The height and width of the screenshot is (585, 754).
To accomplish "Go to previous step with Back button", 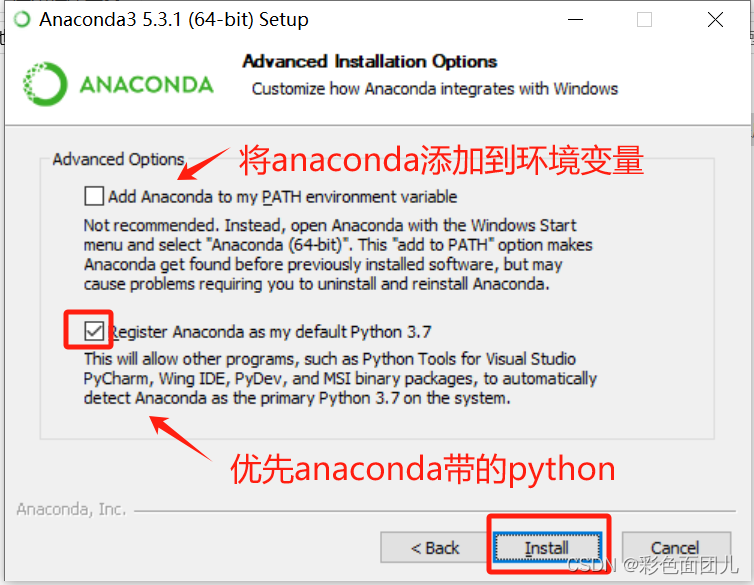I will 435,548.
